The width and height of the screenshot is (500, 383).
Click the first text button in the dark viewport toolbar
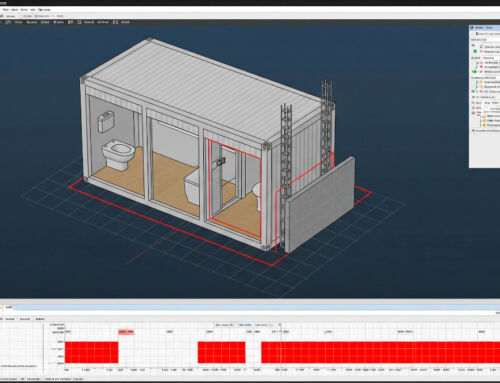coord(19,22)
